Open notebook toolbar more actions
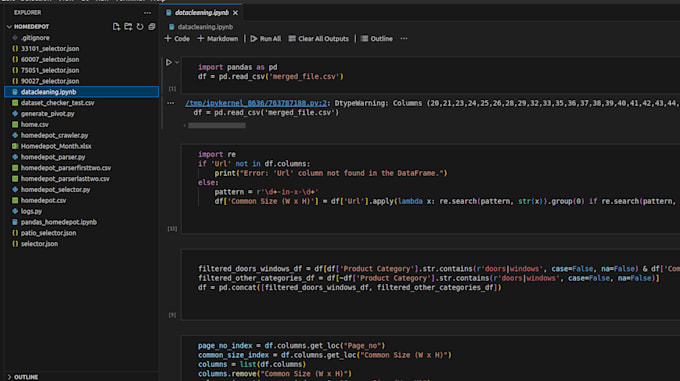 pyautogui.click(x=404, y=39)
